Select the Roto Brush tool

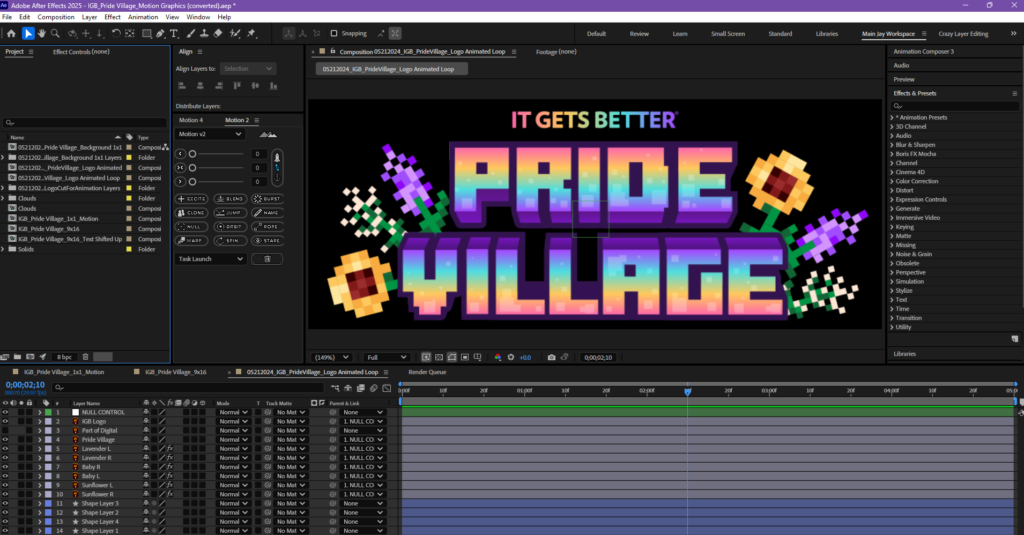[235, 33]
